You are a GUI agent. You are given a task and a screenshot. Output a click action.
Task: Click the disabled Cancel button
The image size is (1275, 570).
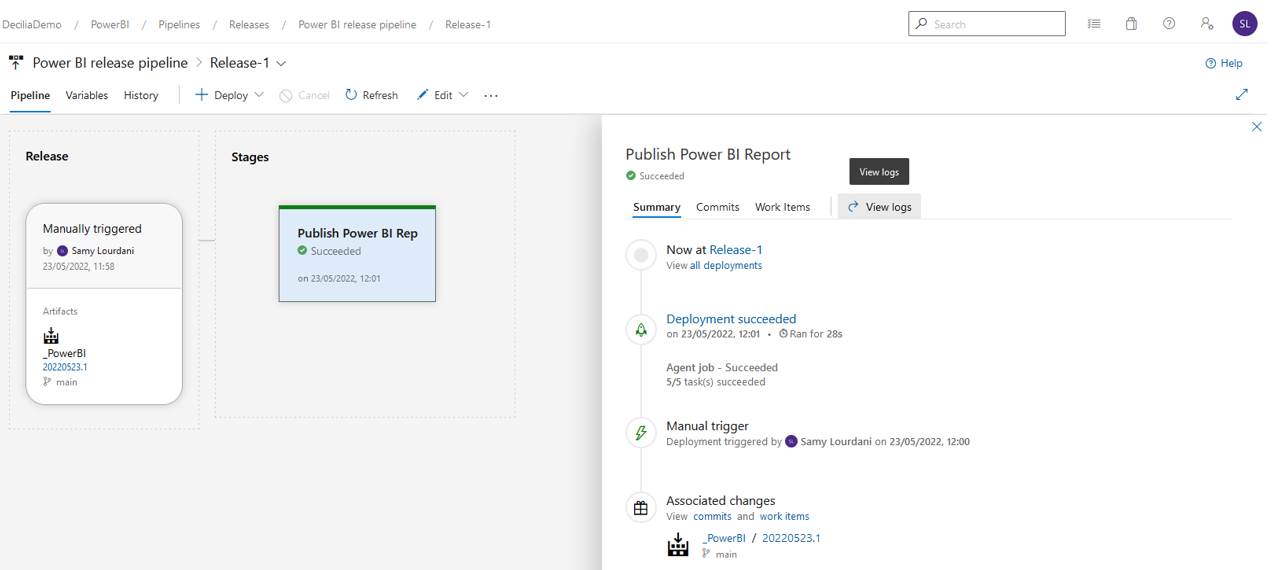304,95
